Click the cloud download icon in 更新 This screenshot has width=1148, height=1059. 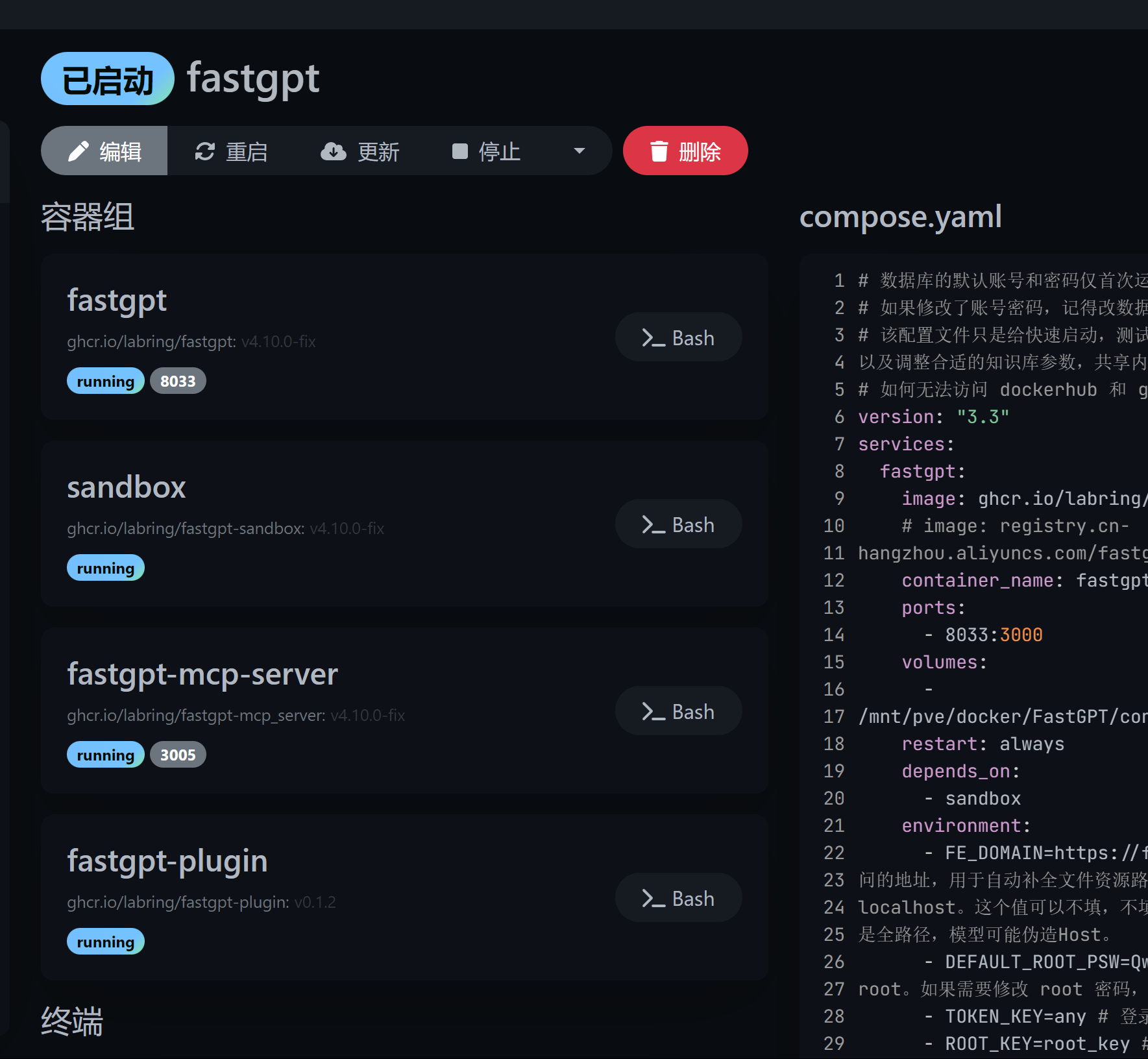point(334,151)
